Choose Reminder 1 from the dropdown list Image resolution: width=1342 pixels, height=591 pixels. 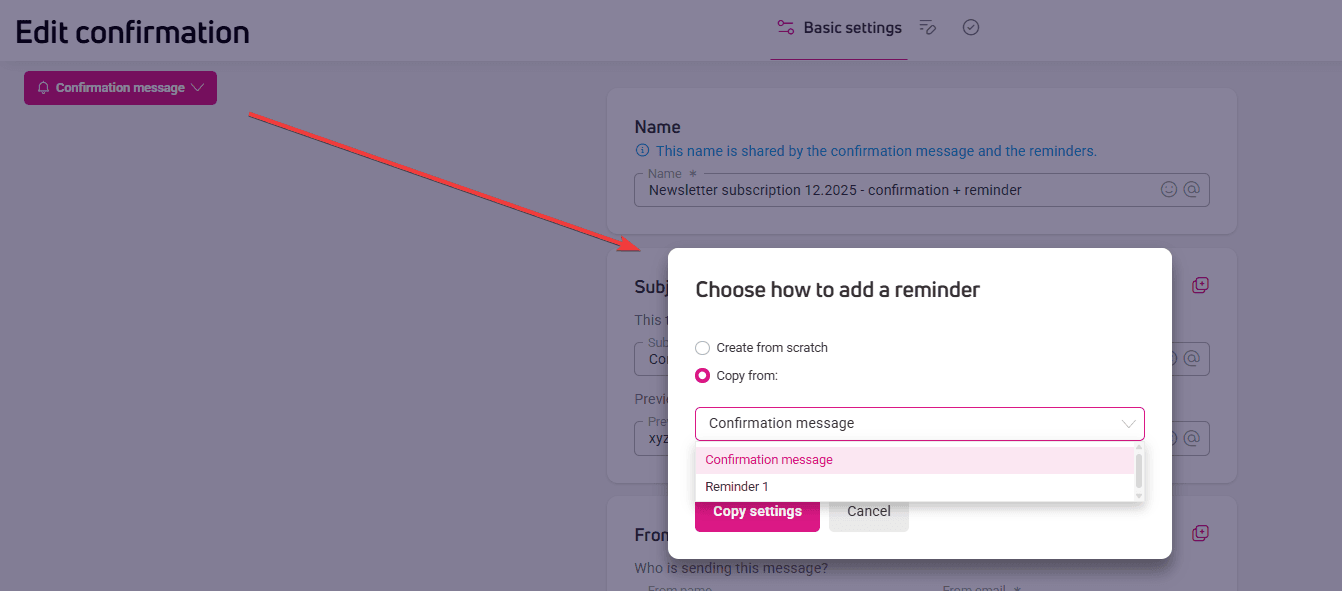(x=737, y=487)
